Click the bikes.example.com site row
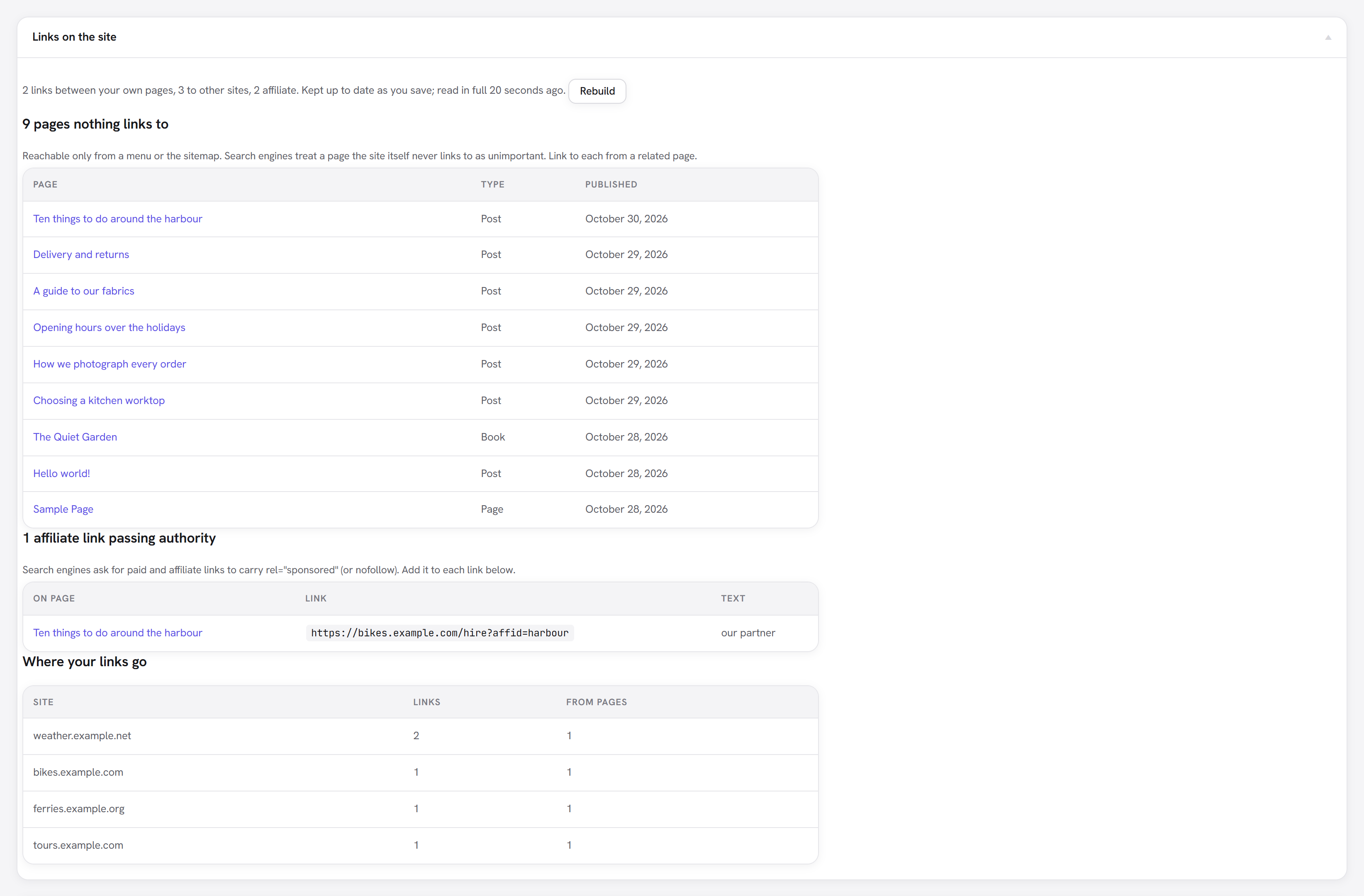Image resolution: width=1364 pixels, height=896 pixels. 420,772
